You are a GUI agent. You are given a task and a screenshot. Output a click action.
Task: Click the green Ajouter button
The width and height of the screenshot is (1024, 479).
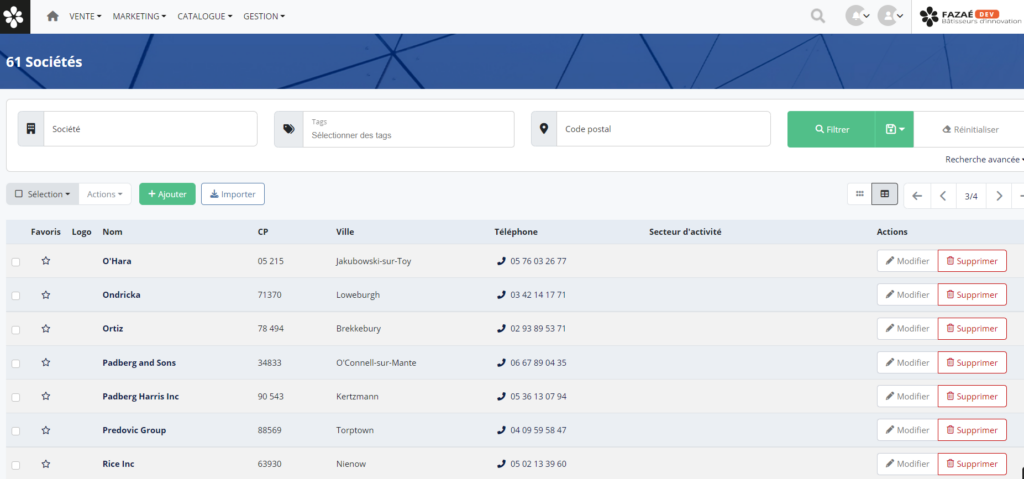pos(167,194)
